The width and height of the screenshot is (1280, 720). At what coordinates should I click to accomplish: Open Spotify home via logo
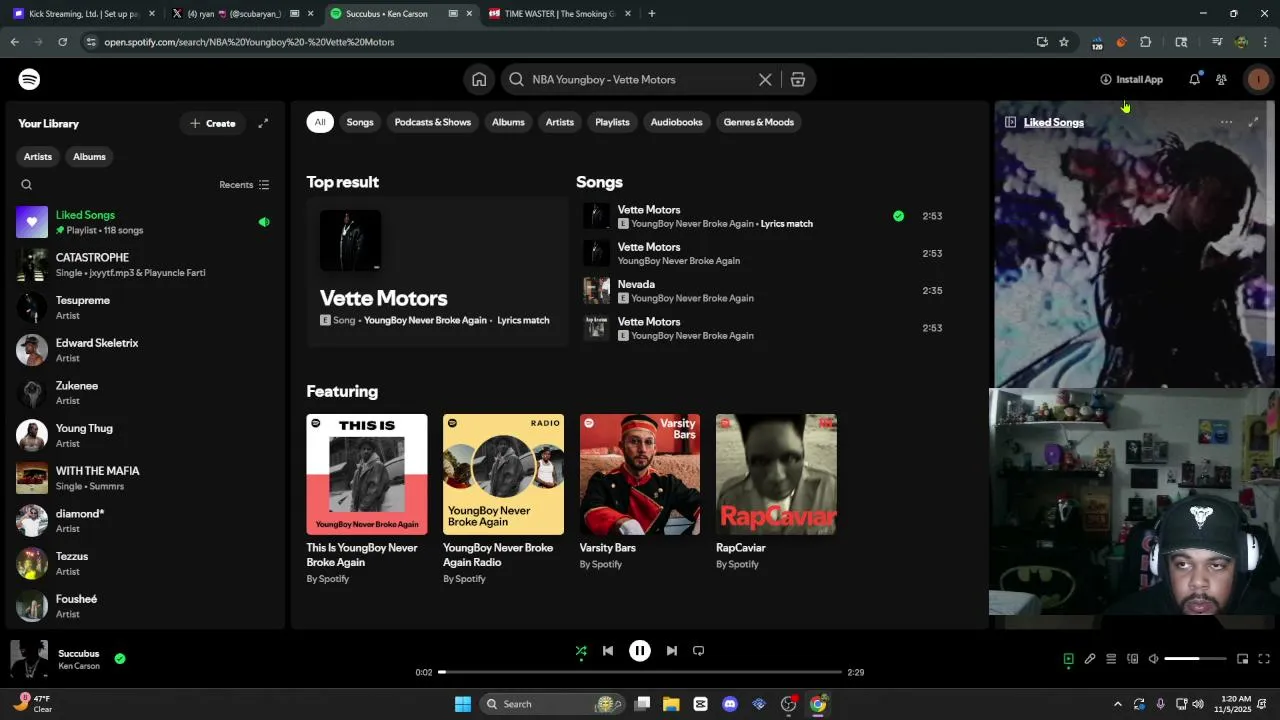coord(29,79)
